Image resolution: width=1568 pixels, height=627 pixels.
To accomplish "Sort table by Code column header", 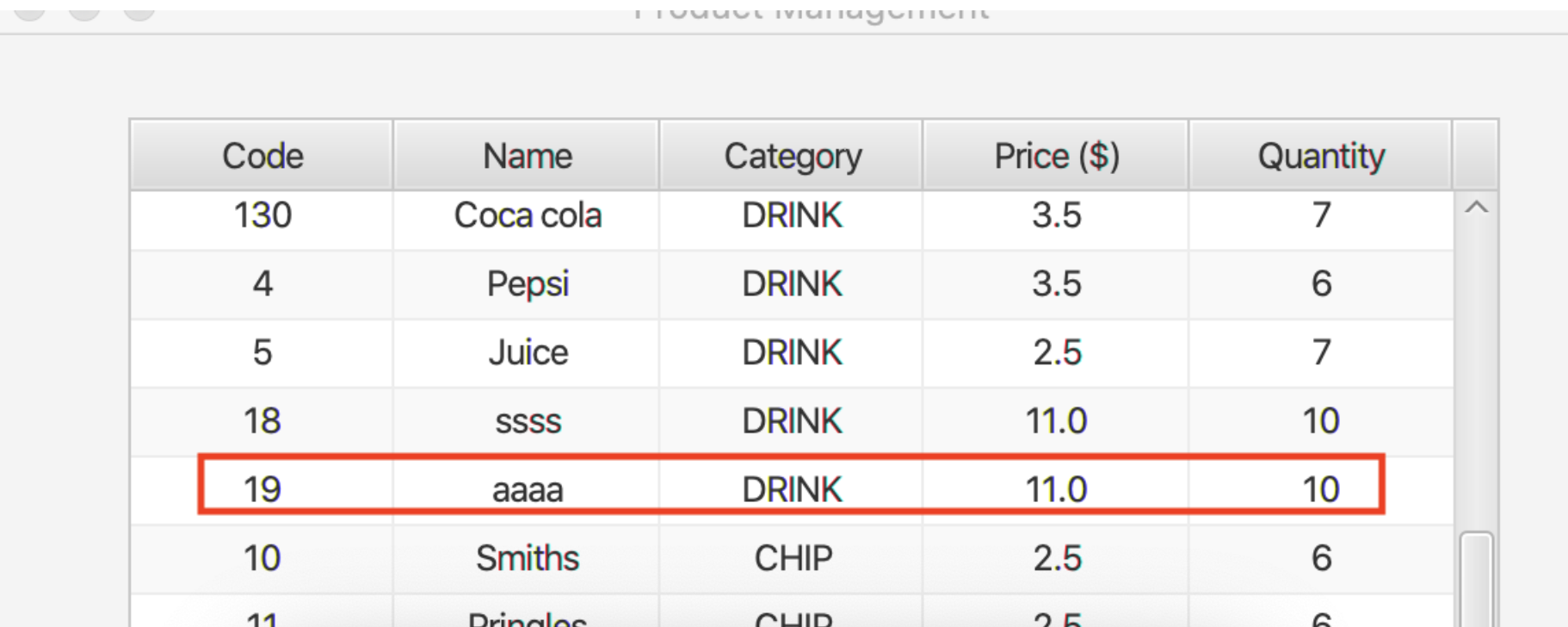I will pyautogui.click(x=262, y=156).
